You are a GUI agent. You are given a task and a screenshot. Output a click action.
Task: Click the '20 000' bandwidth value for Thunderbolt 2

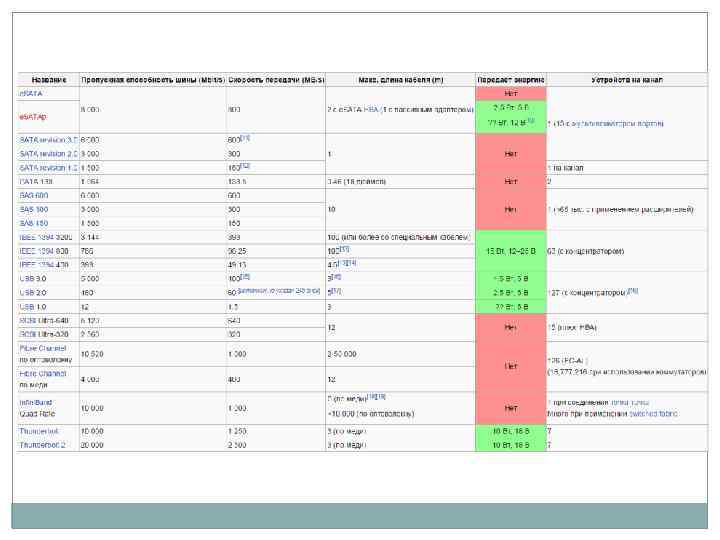coord(92,445)
